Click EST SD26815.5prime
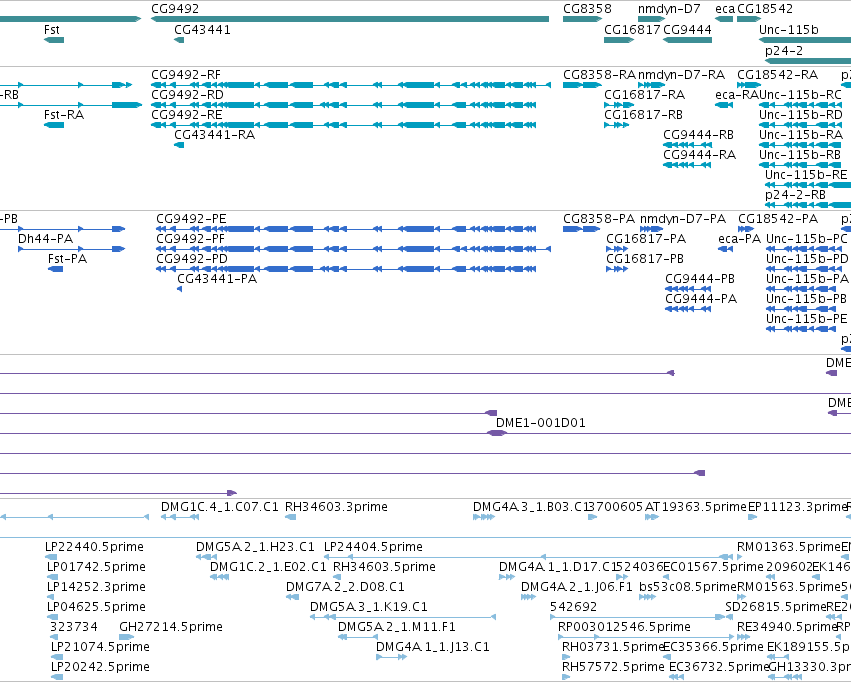 click(776, 607)
